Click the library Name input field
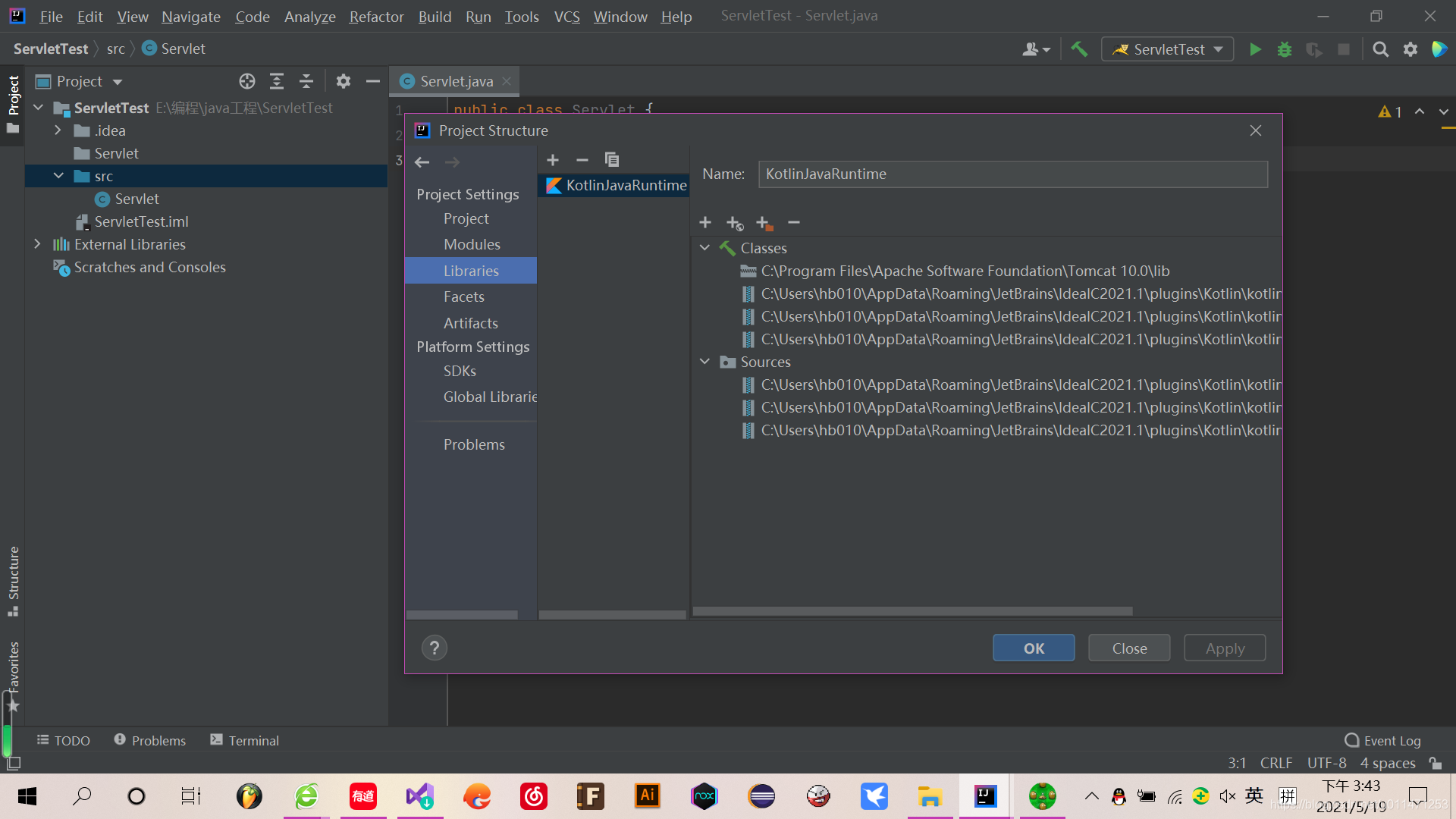The width and height of the screenshot is (1456, 819). [x=1012, y=174]
